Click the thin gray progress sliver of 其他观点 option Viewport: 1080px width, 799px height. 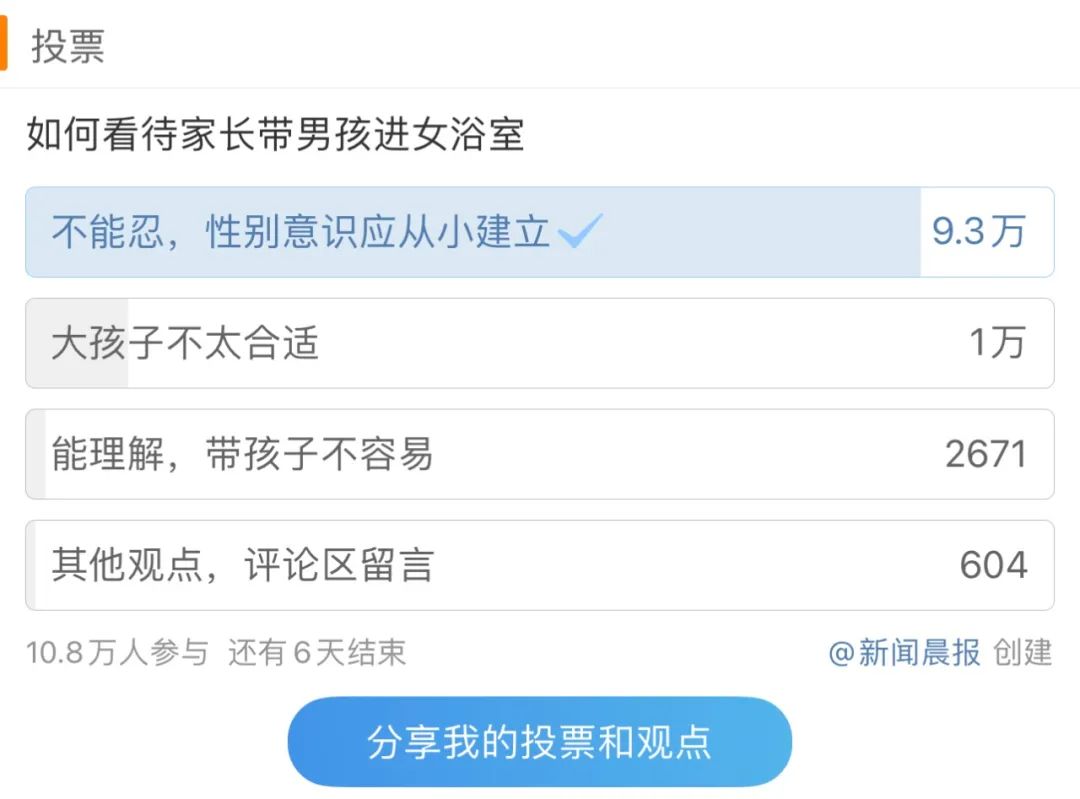tap(31, 565)
